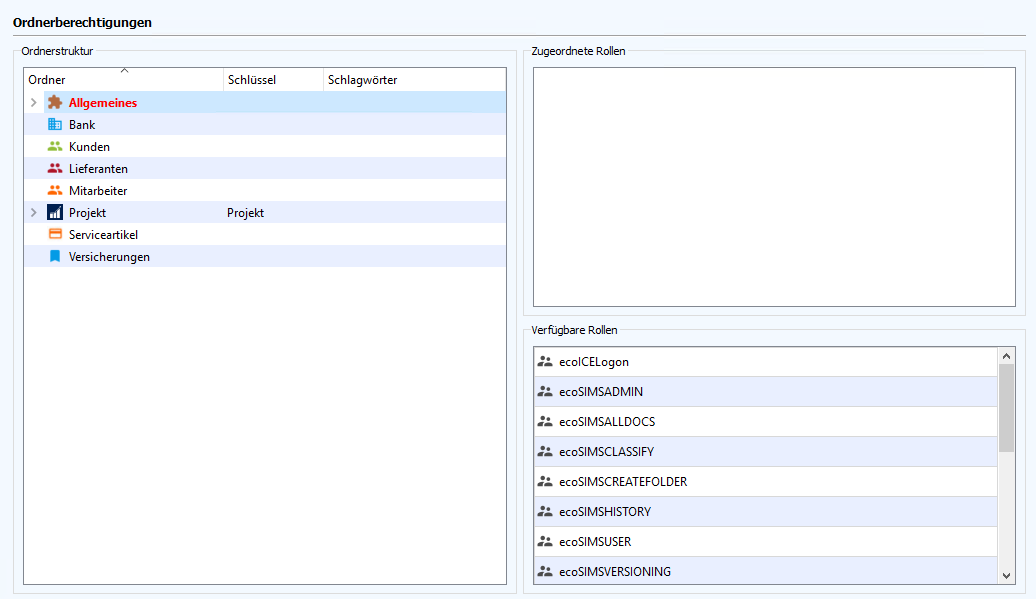Click the available roles scrollbar thumb
The height and width of the screenshot is (599, 1036).
(1006, 408)
